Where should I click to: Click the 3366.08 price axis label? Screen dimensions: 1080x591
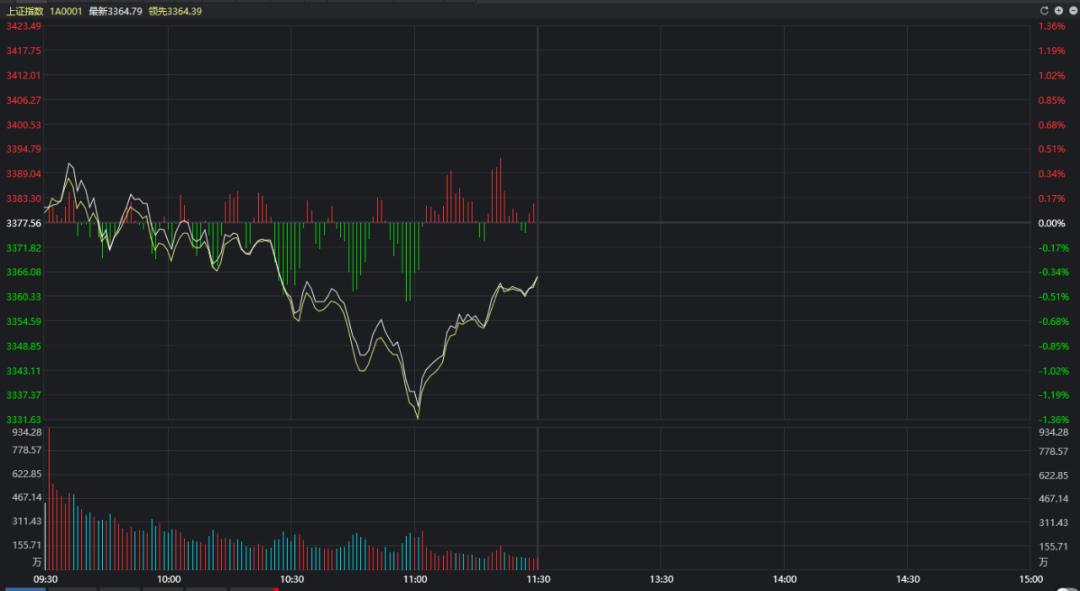23,272
